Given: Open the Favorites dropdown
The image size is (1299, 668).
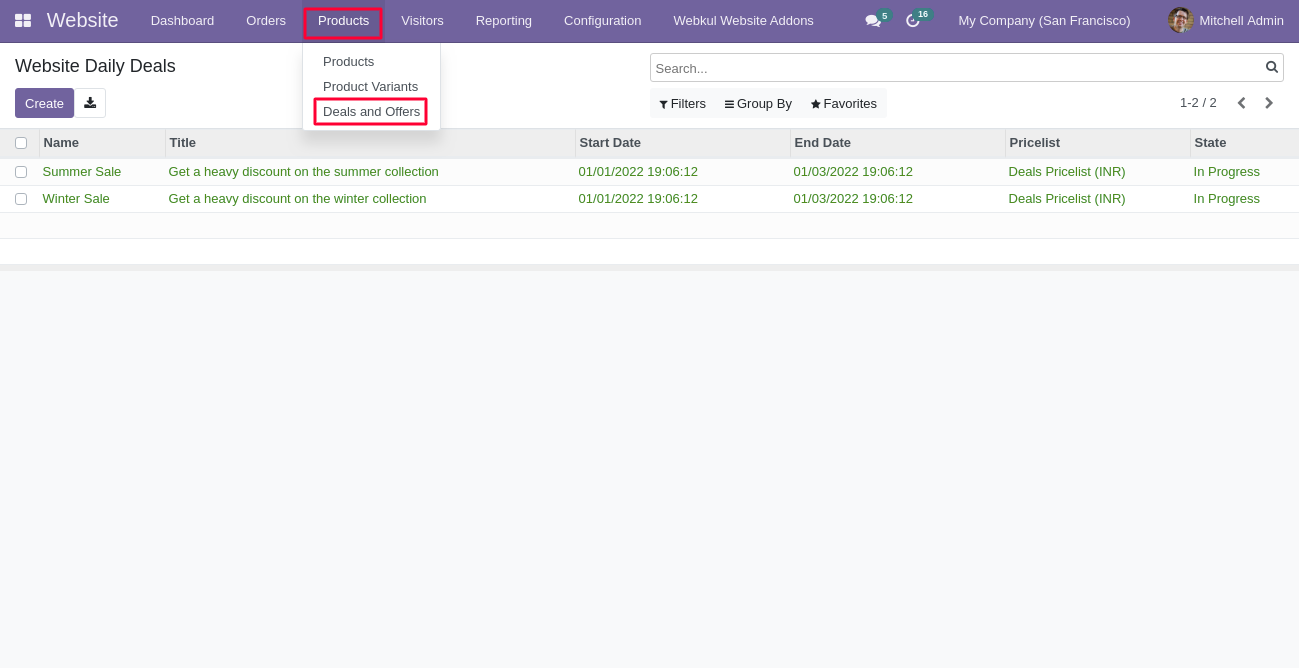Looking at the screenshot, I should pos(843,103).
